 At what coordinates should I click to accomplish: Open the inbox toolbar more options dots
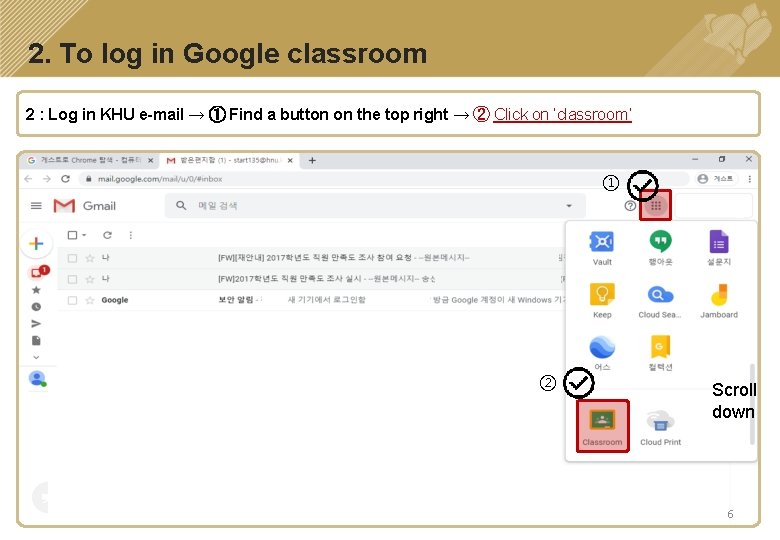coord(130,235)
